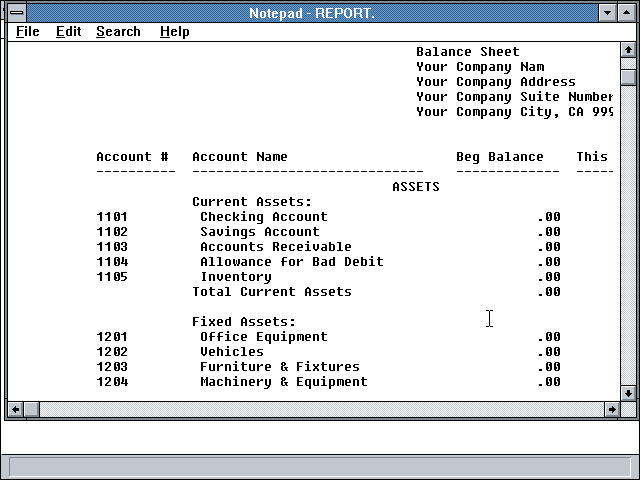Click the 'Your Company City, CA' line

pos(514,112)
